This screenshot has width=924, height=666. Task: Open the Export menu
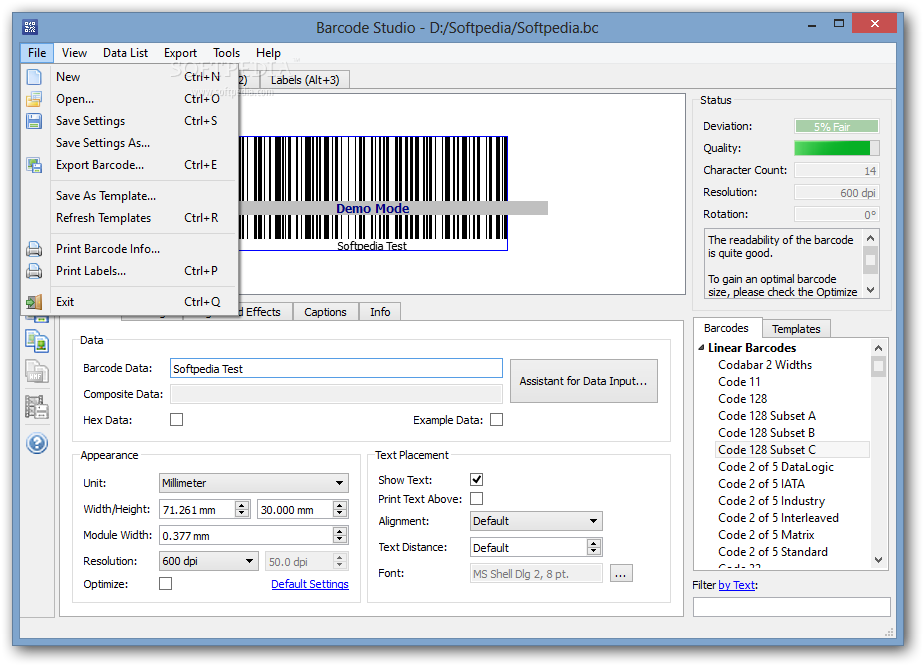(180, 52)
